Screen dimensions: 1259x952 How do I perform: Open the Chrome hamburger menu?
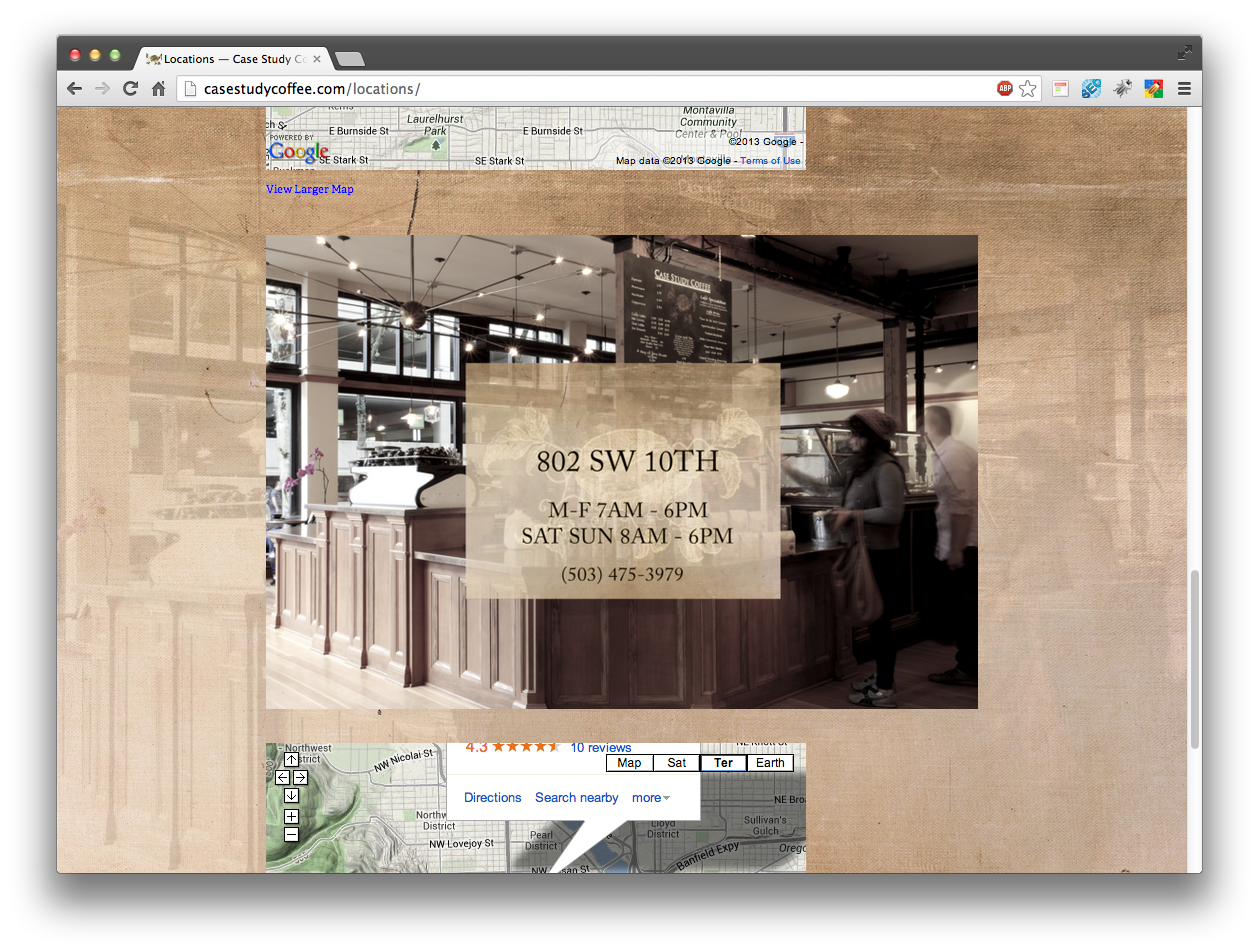pyautogui.click(x=1184, y=89)
